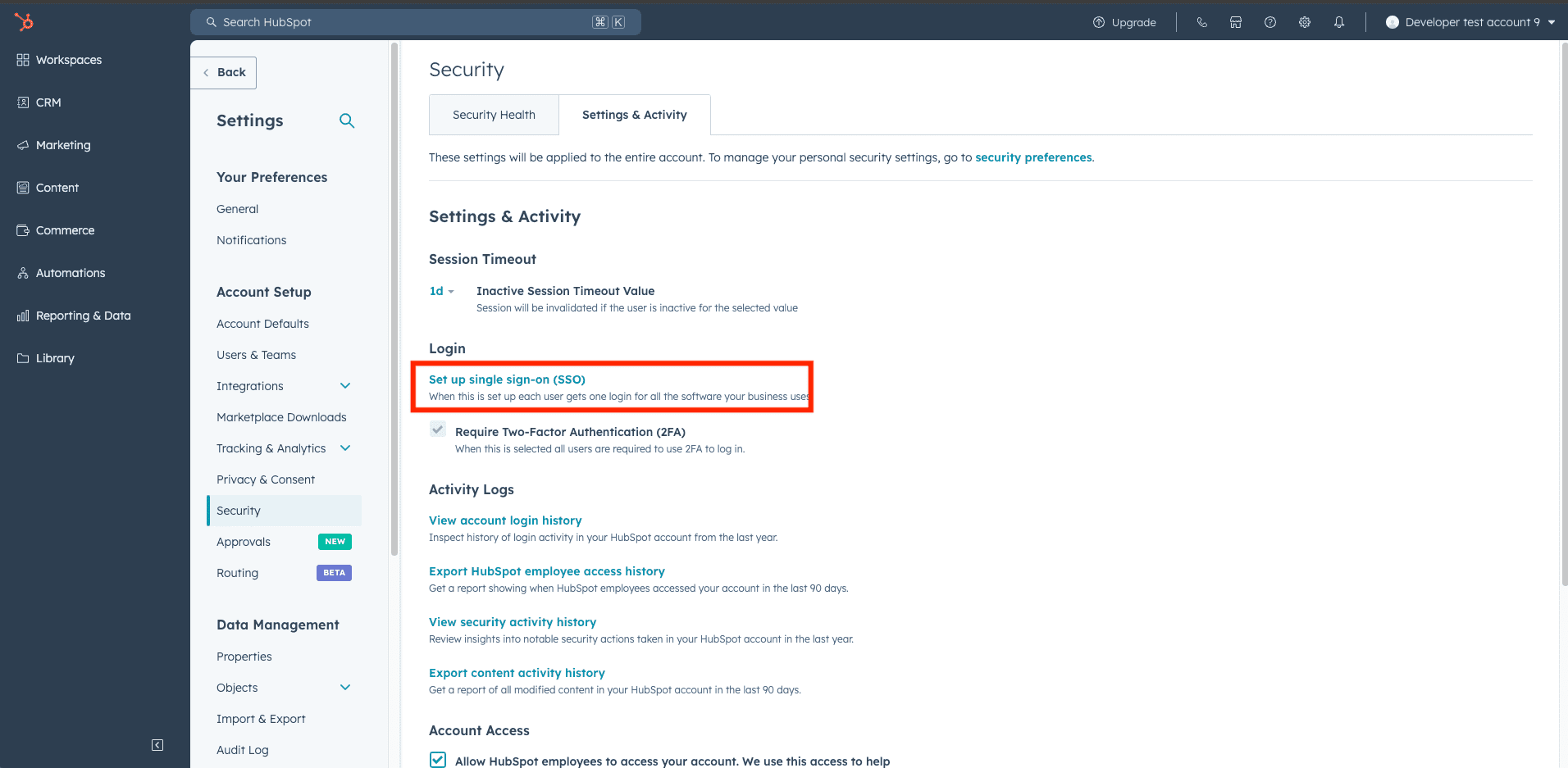Select the Automations sidebar icon
The width and height of the screenshot is (1568, 768).
coord(21,272)
